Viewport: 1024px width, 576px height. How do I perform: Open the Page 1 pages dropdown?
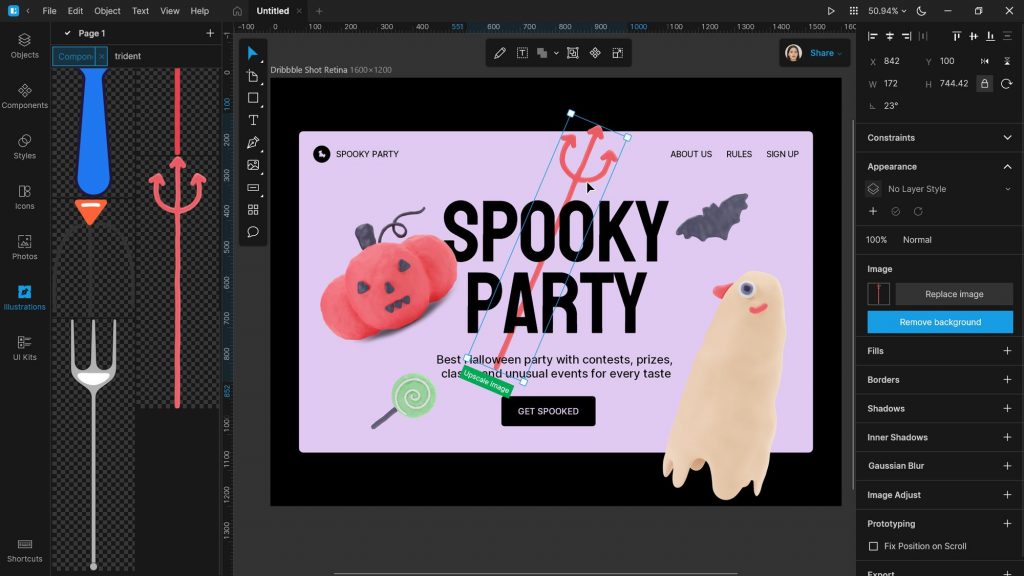(x=86, y=33)
